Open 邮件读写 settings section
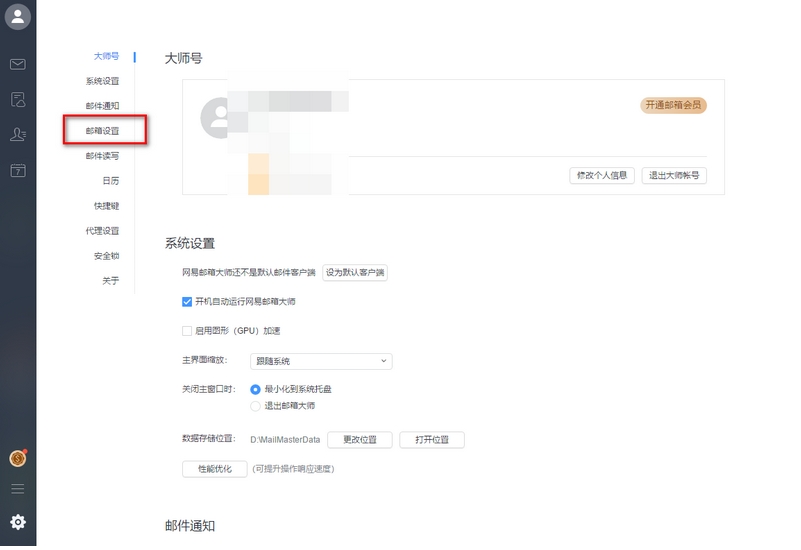Image resolution: width=801 pixels, height=550 pixels. coord(102,156)
